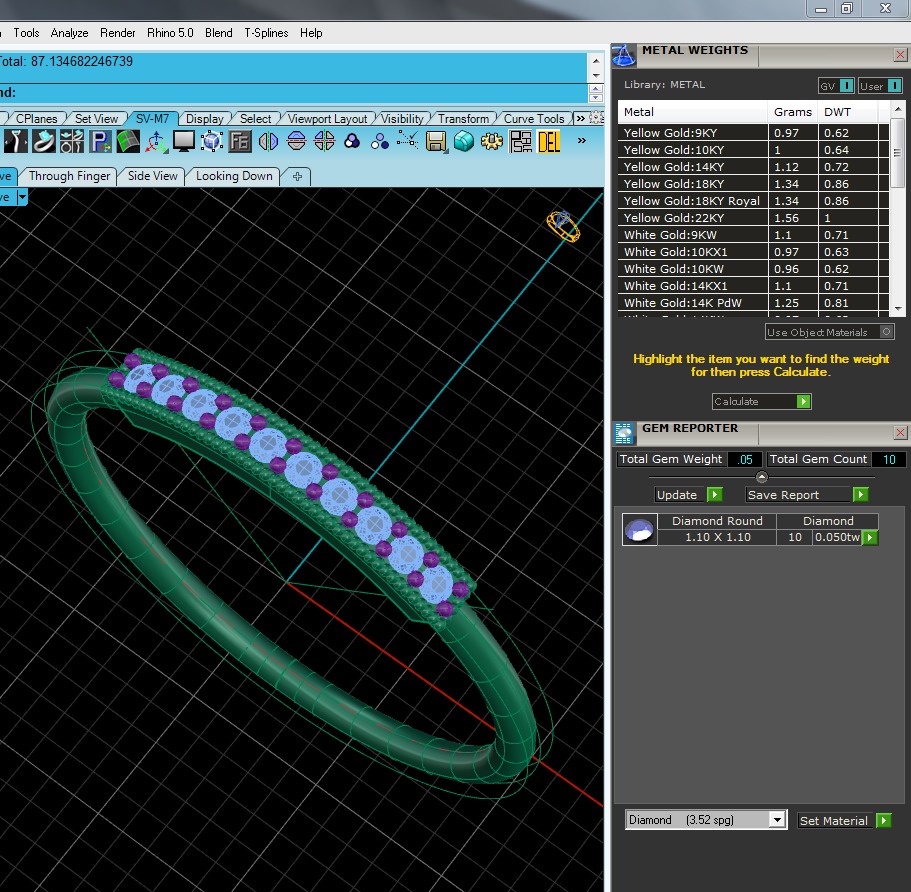Click the F6 toolbar icon
This screenshot has width=911, height=892.
239,141
